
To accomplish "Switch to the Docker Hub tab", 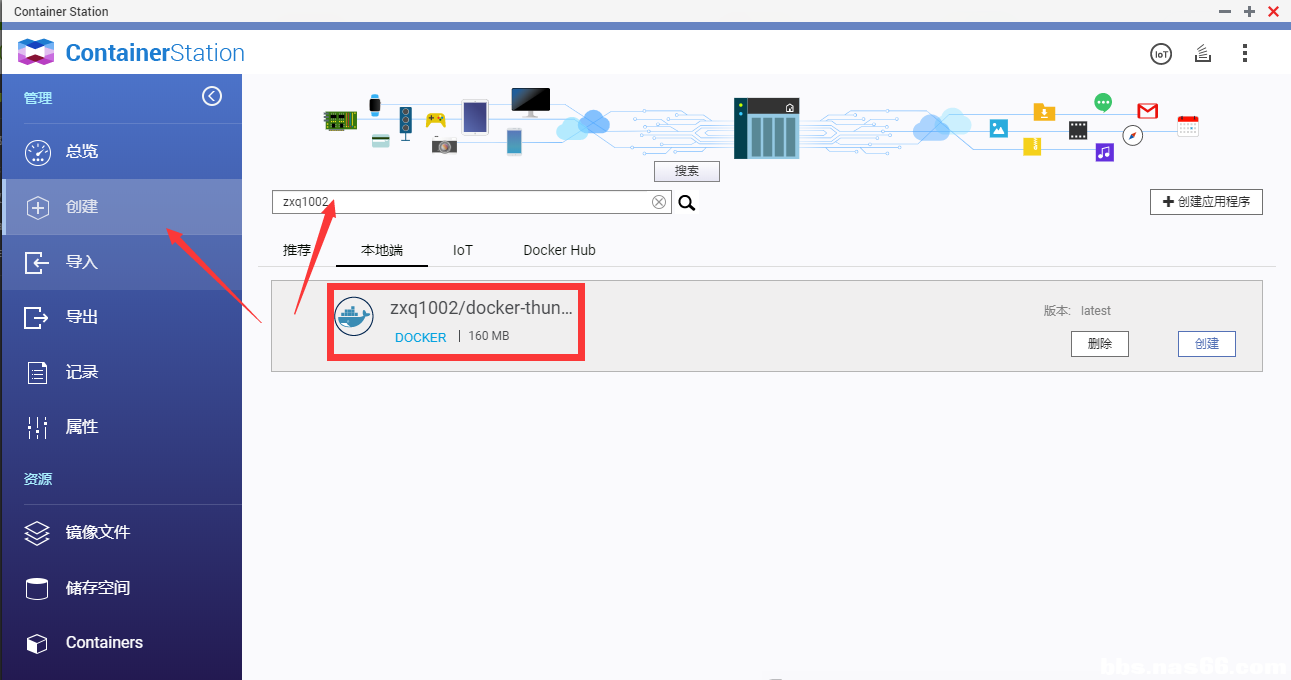I will click(x=559, y=250).
